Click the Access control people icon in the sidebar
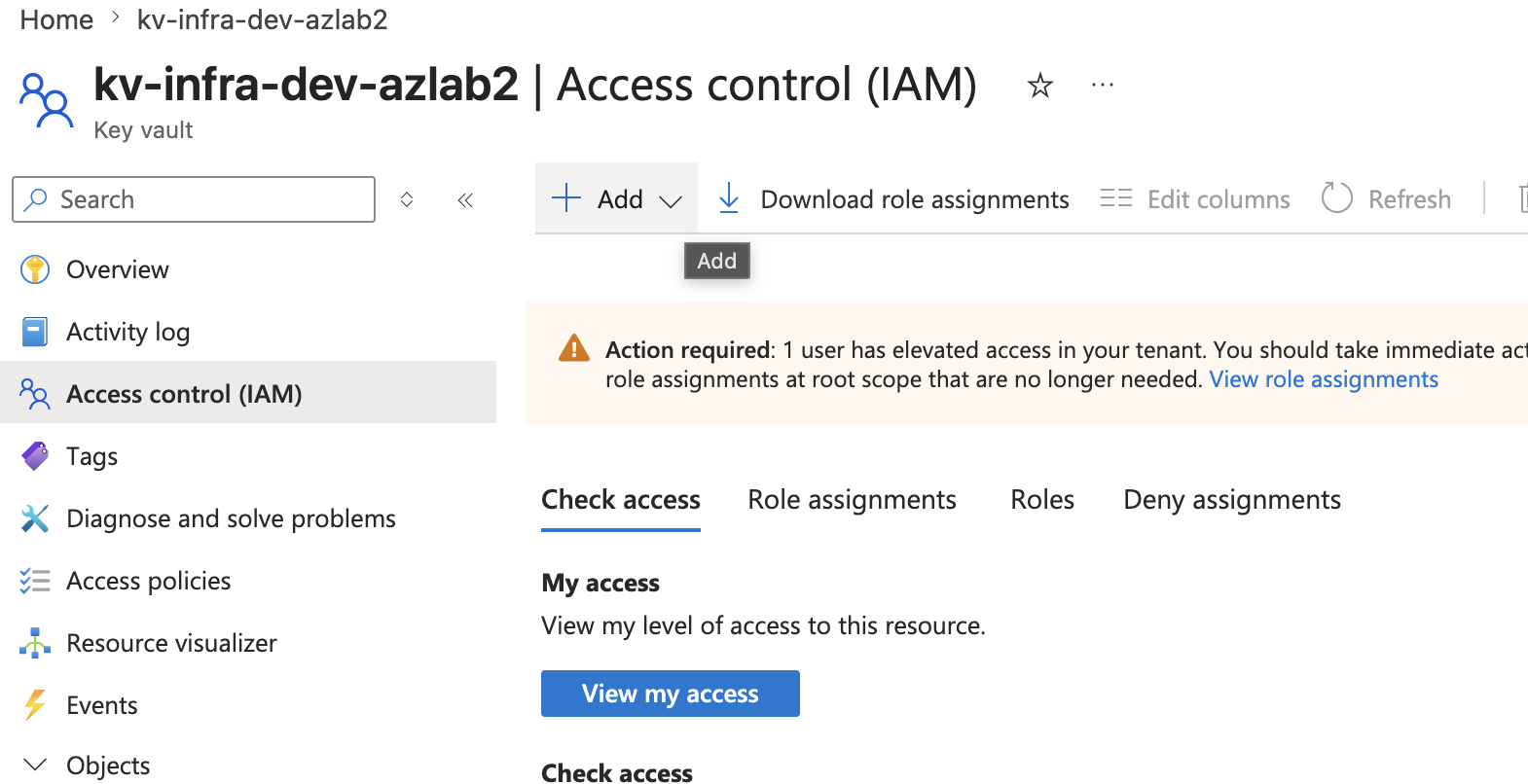Screen dimensions: 1528x784 pos(34,394)
